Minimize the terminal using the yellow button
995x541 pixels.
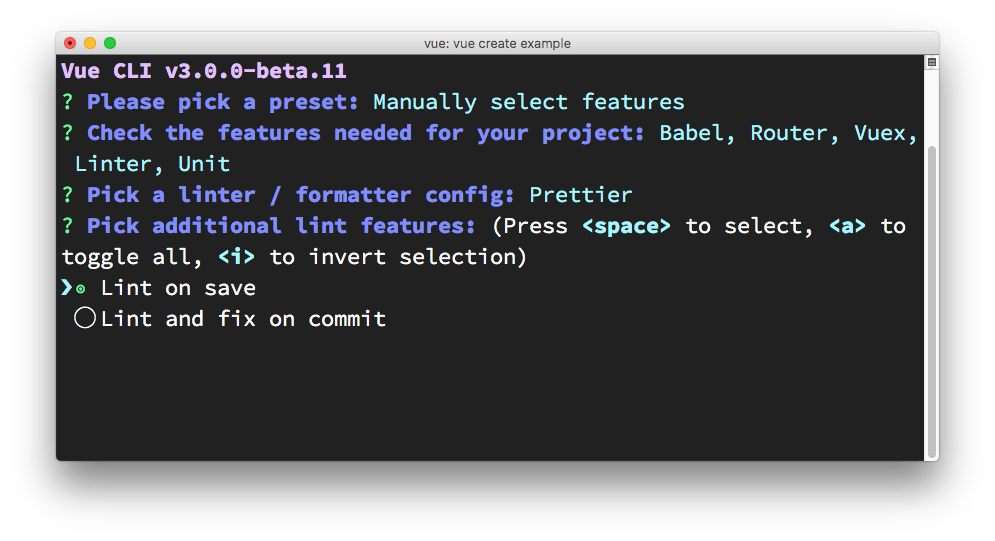pyautogui.click(x=90, y=43)
